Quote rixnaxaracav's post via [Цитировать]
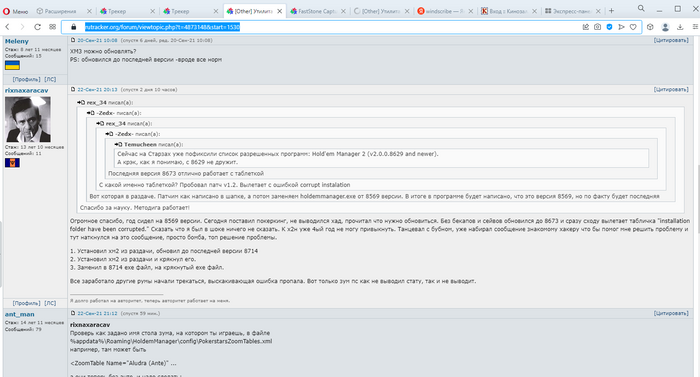 coord(671,89)
